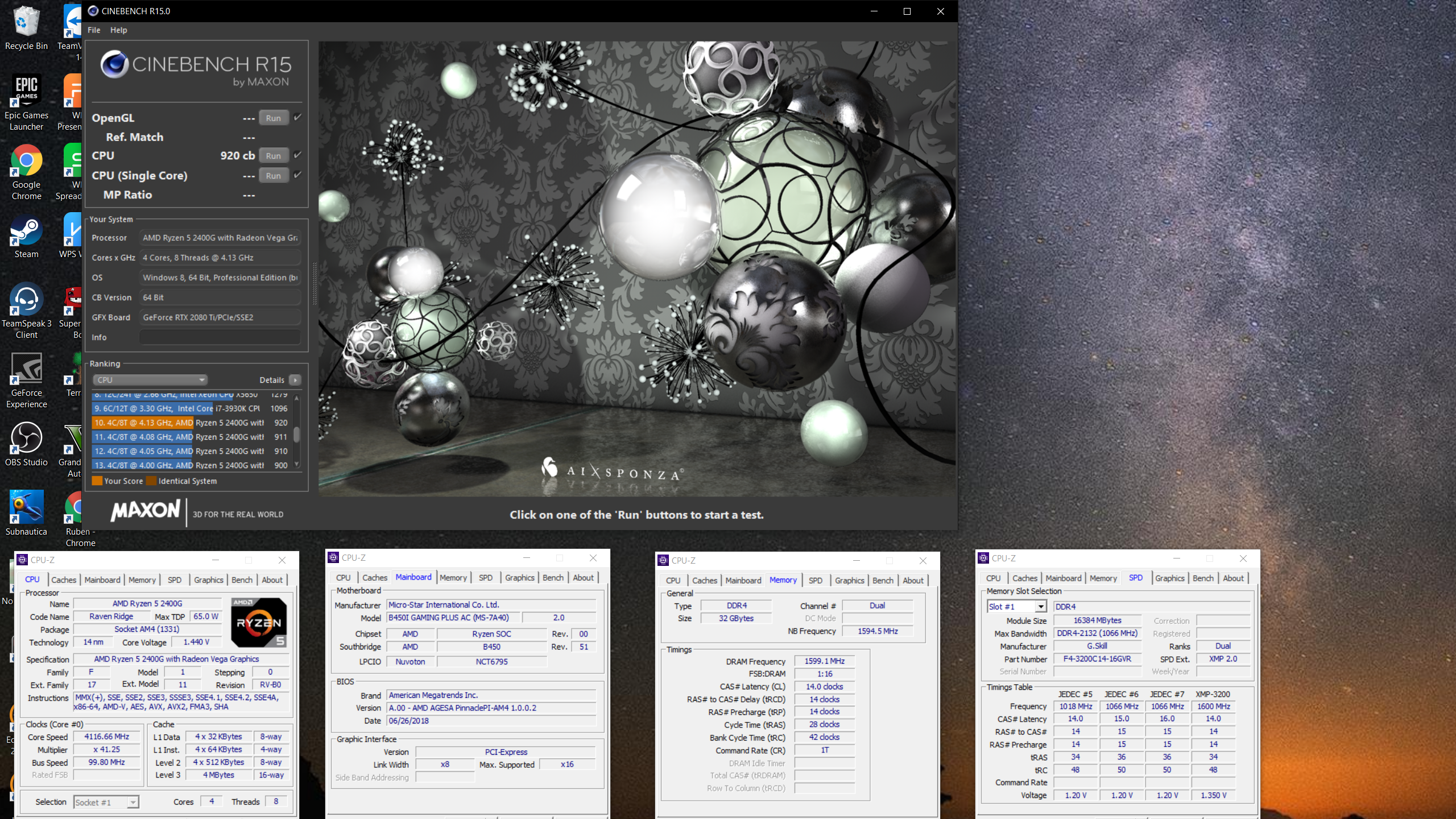Open Graphics tab in Mainboard CPU-Z window
This screenshot has height=819, width=1456.
click(x=520, y=577)
